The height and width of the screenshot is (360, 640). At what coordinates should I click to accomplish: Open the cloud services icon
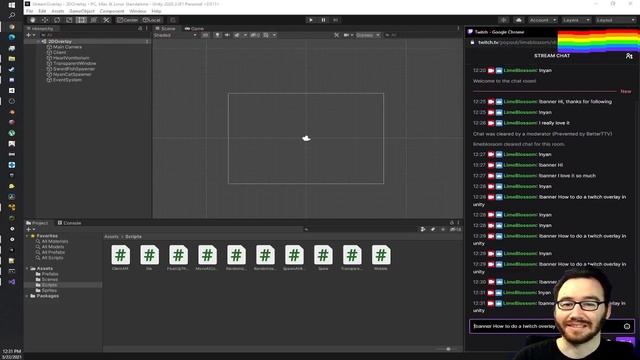pos(518,20)
